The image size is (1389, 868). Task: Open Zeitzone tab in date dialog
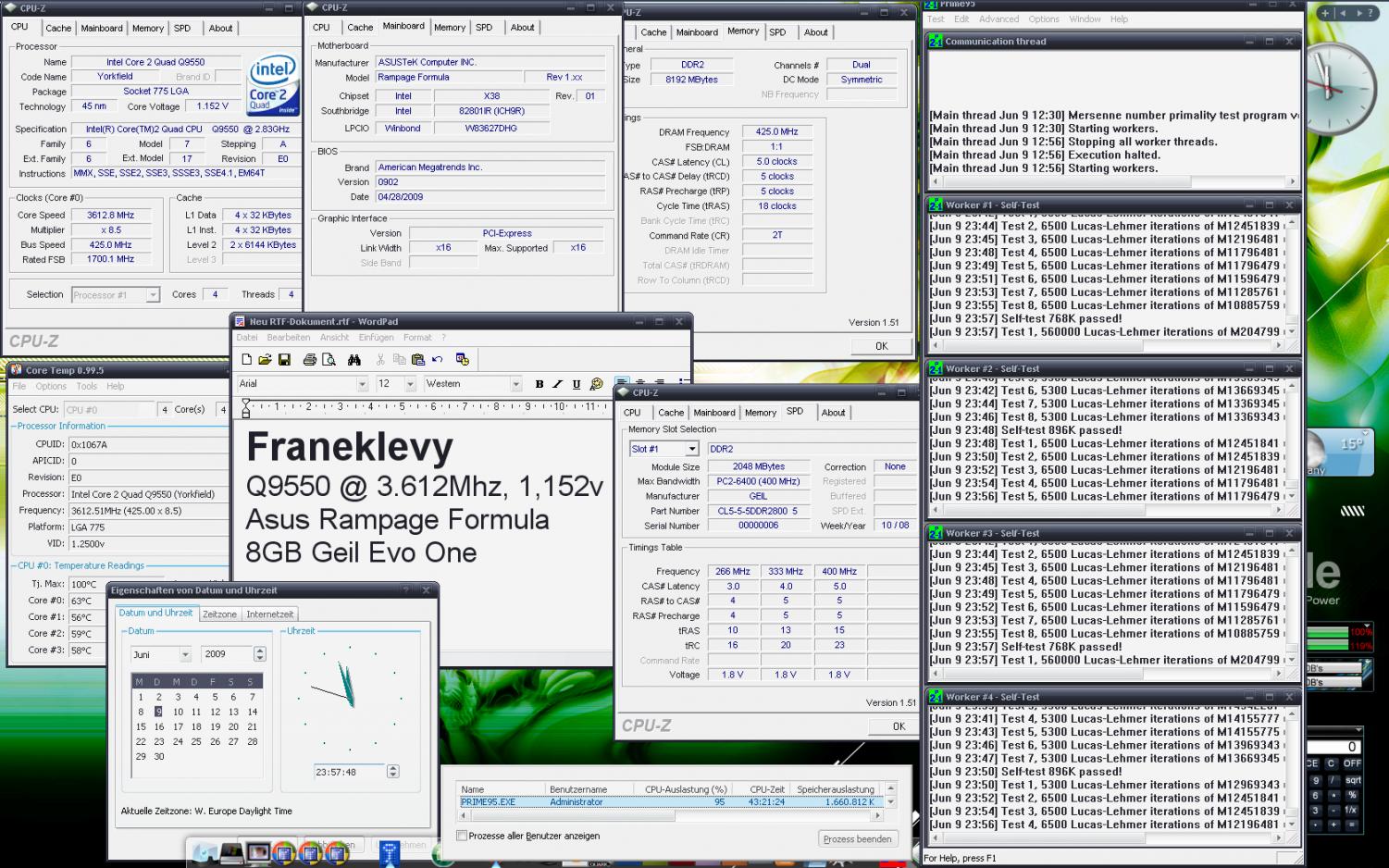(219, 614)
